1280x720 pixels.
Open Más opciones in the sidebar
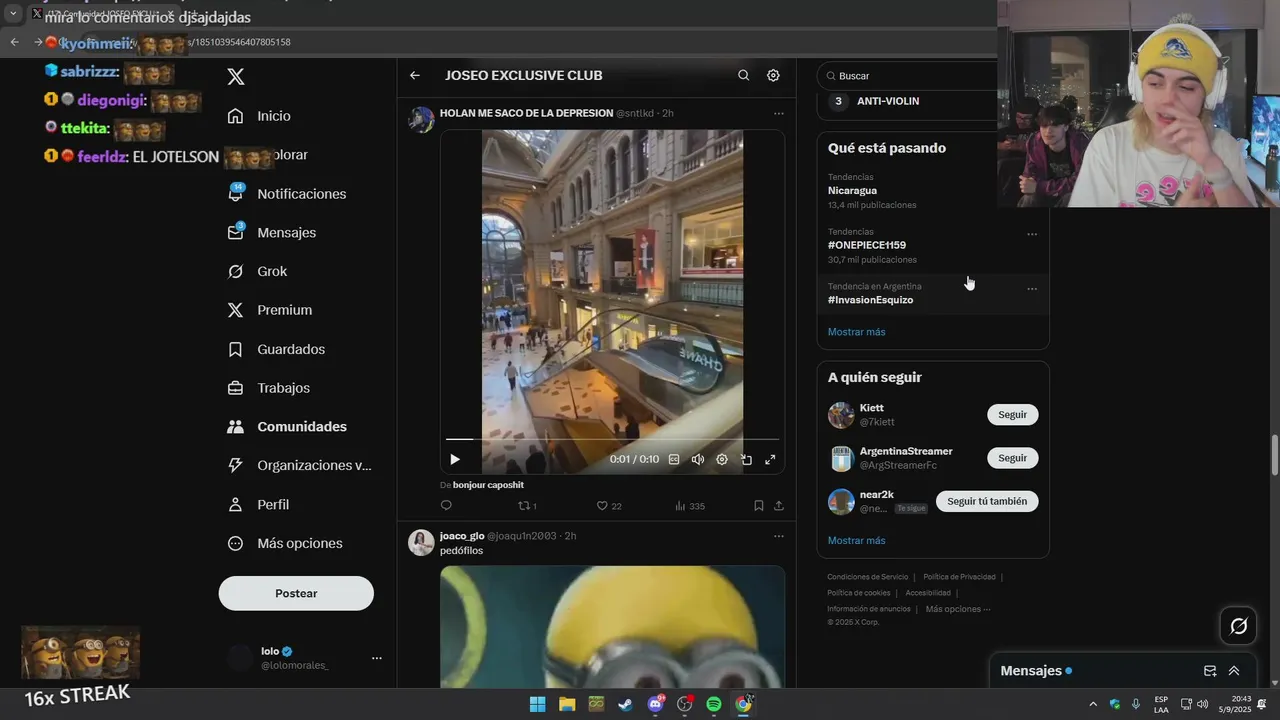pyautogui.click(x=285, y=543)
